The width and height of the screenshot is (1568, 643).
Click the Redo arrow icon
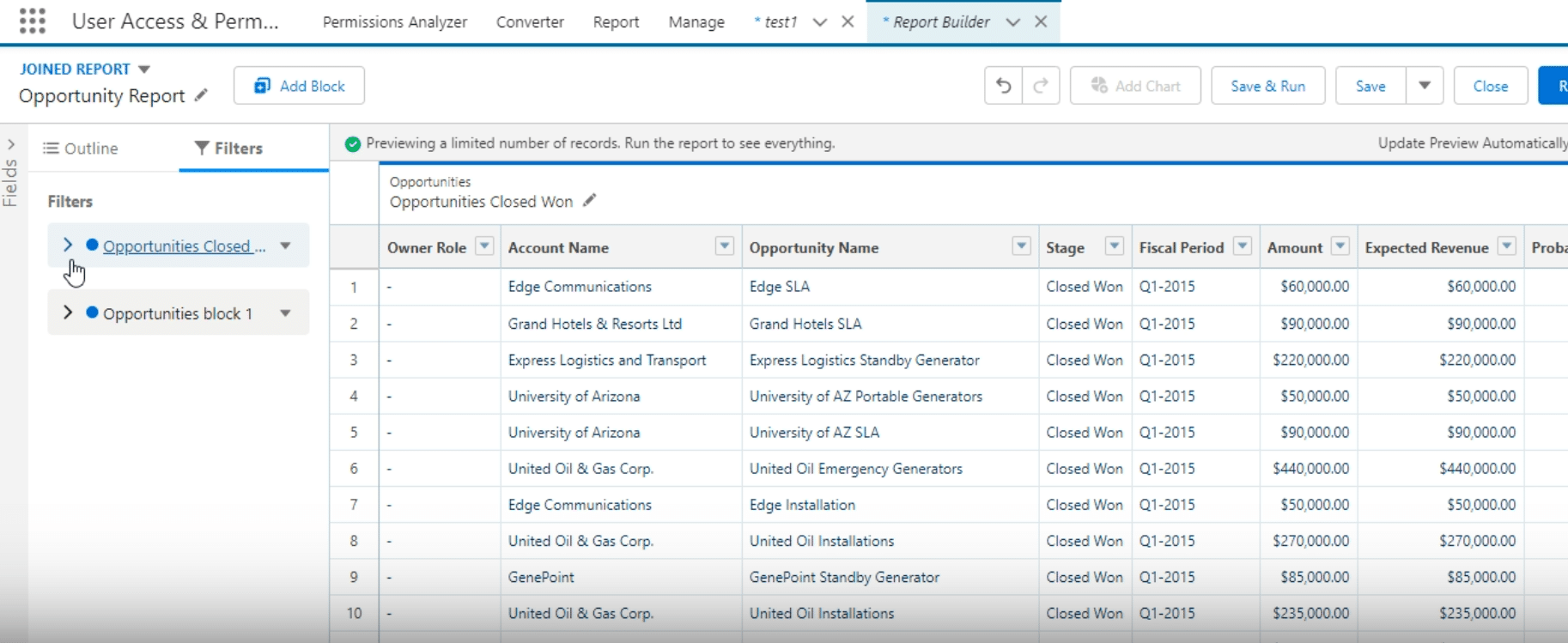tap(1041, 86)
